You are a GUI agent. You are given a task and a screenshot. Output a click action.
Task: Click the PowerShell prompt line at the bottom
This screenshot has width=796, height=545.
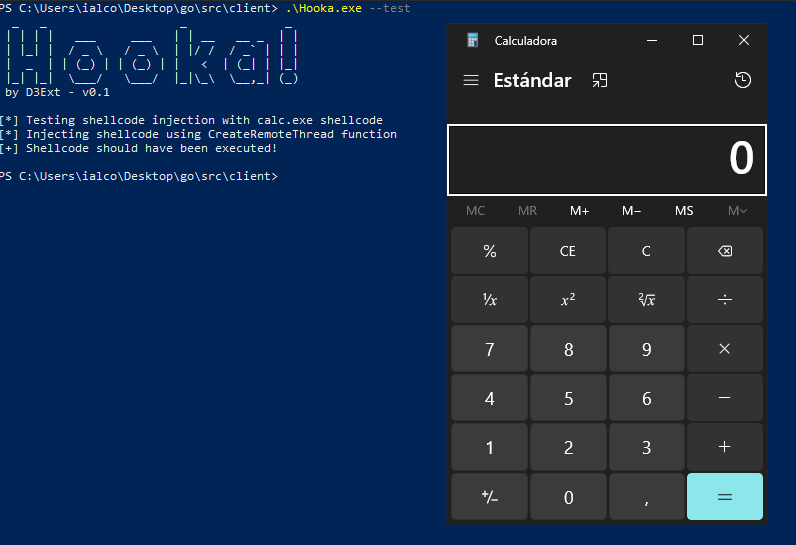pos(139,176)
